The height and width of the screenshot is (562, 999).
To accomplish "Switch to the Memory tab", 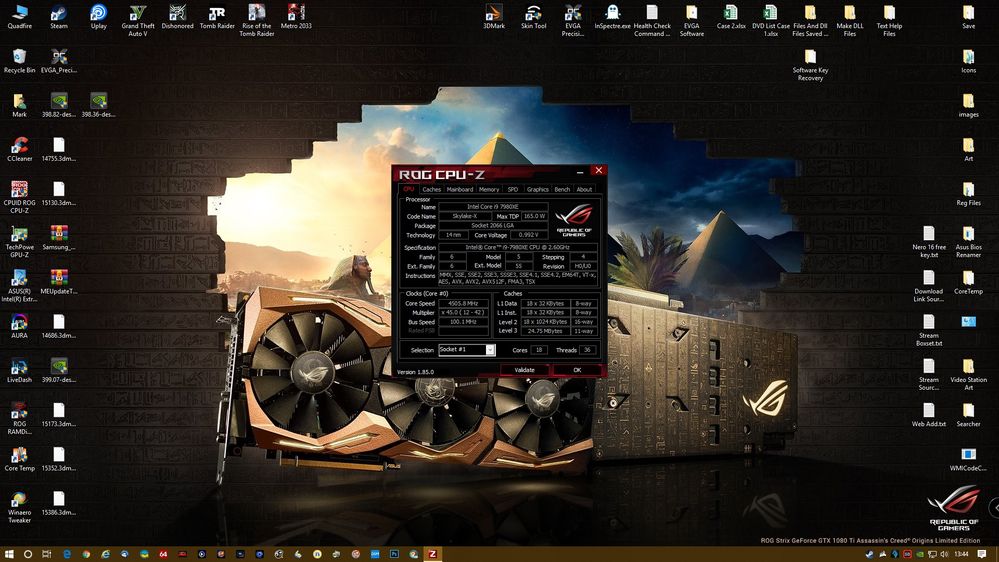I will (489, 189).
